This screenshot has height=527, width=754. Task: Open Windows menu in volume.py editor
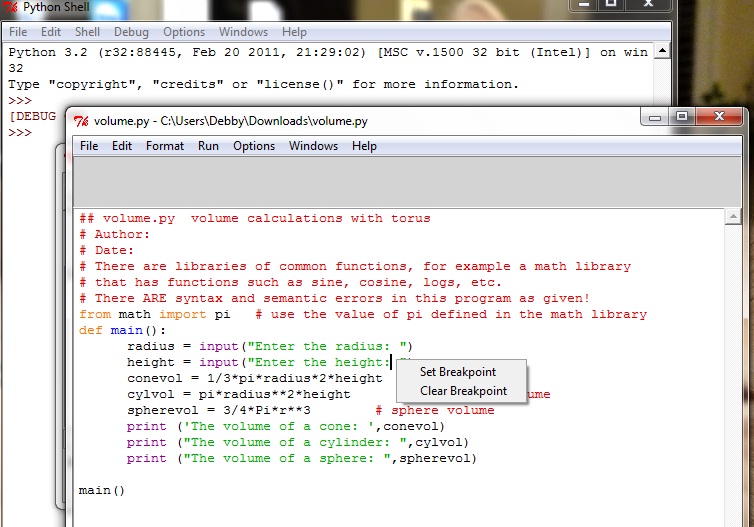314,146
